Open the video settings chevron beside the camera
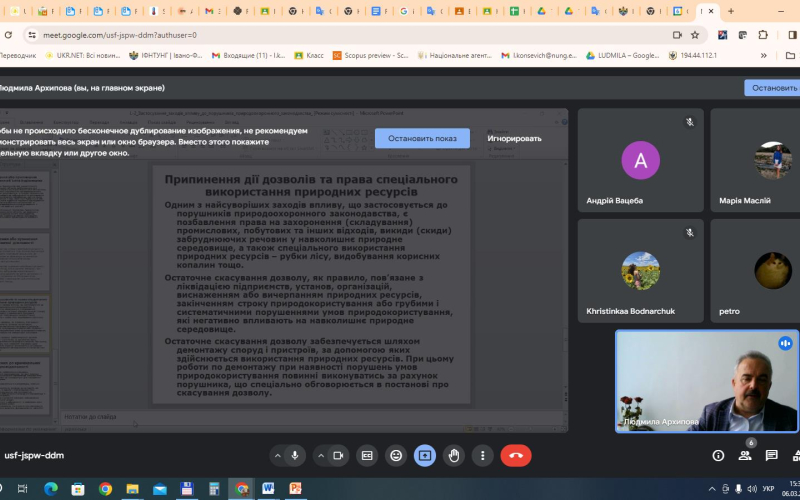 tap(321, 456)
